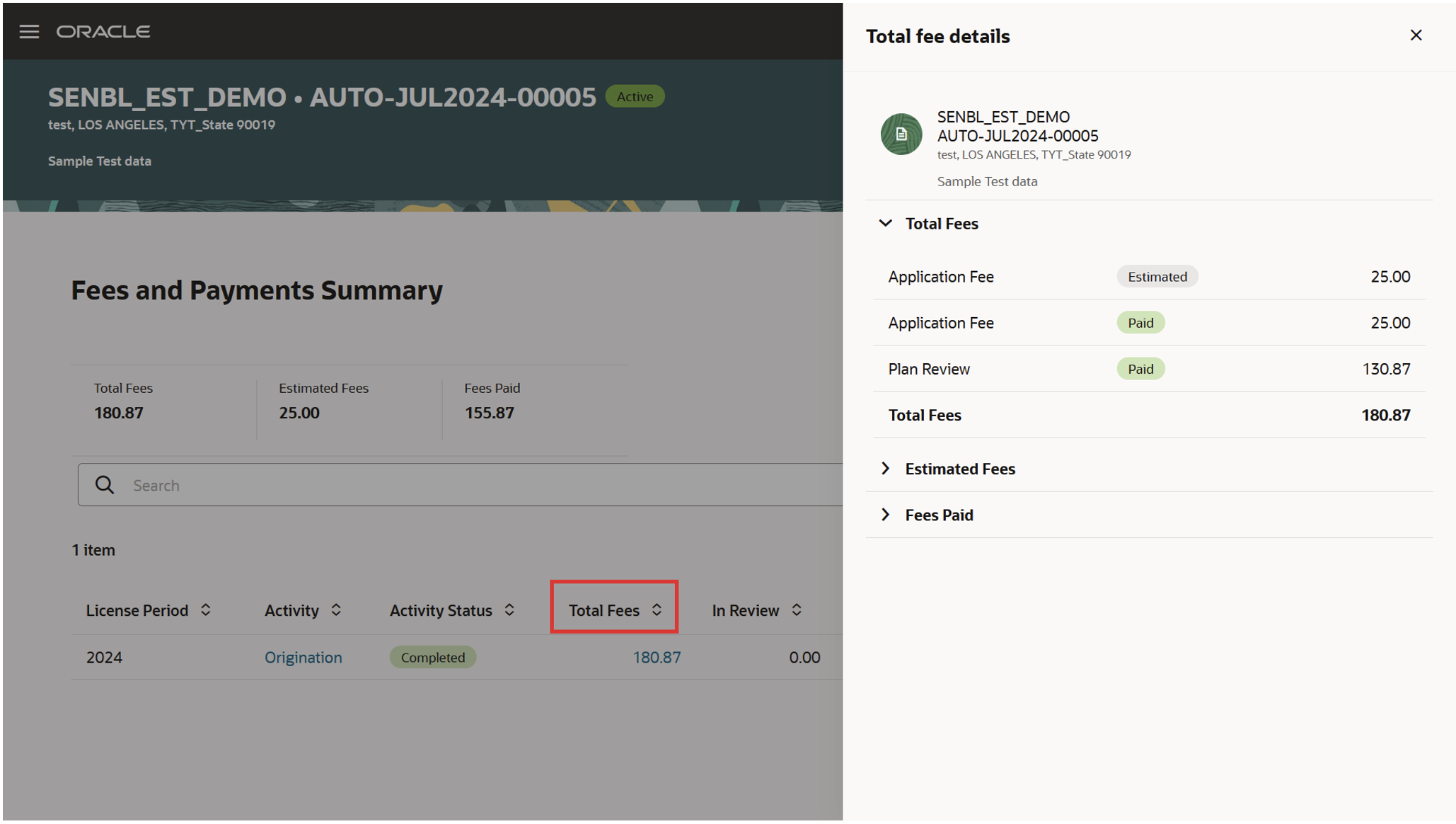Image resolution: width=1456 pixels, height=824 pixels.
Task: Sort by License Period column arrows
Action: tap(206, 610)
